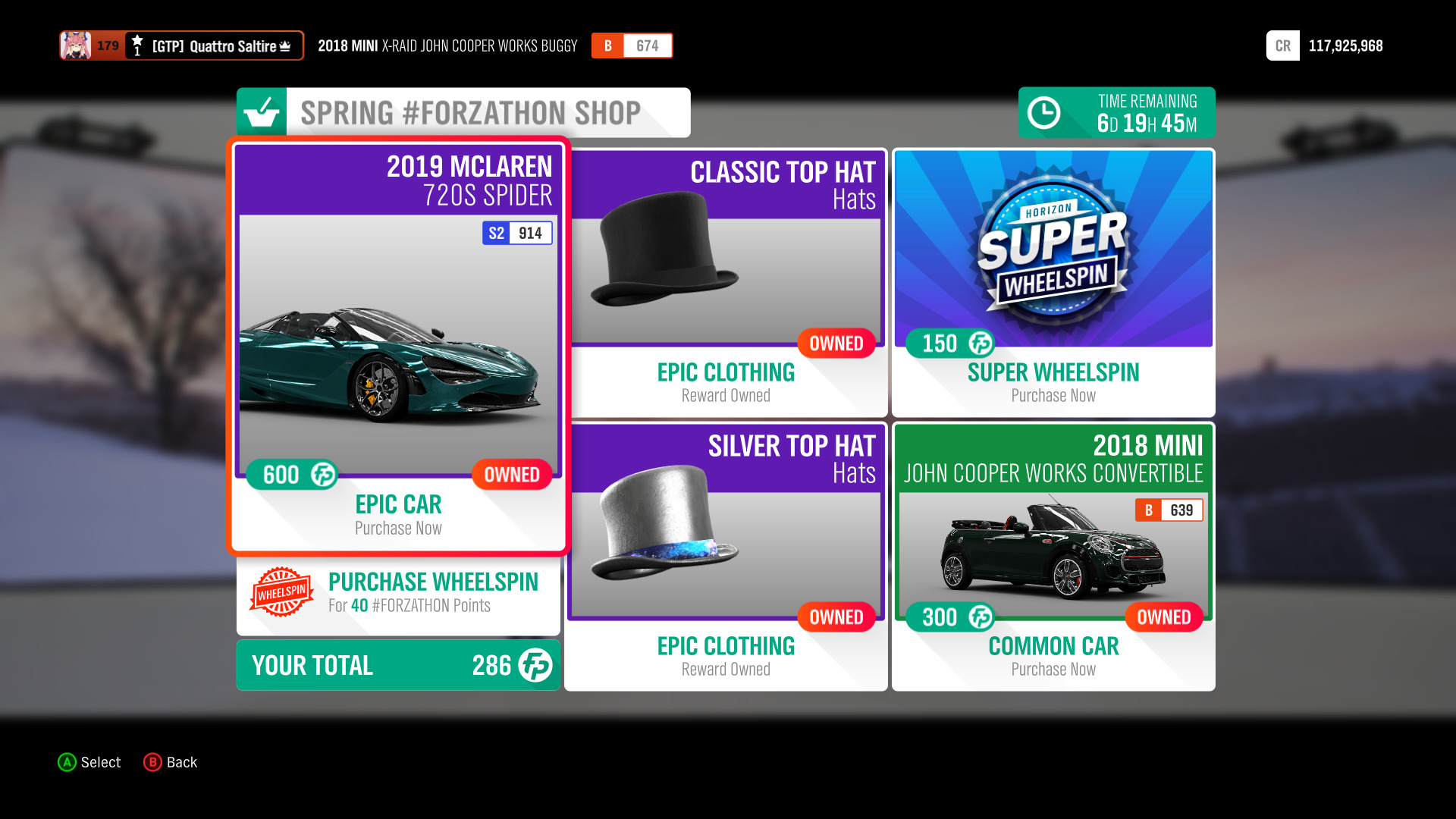Image resolution: width=1456 pixels, height=819 pixels.
Task: Click the clock icon in Time Remaining
Action: [x=1043, y=113]
